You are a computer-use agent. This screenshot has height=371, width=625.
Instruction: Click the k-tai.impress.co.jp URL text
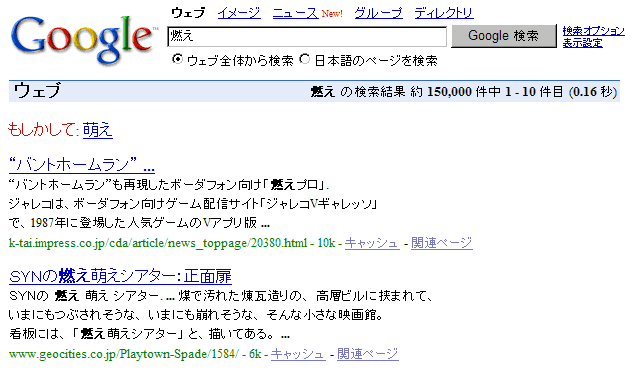(x=158, y=243)
